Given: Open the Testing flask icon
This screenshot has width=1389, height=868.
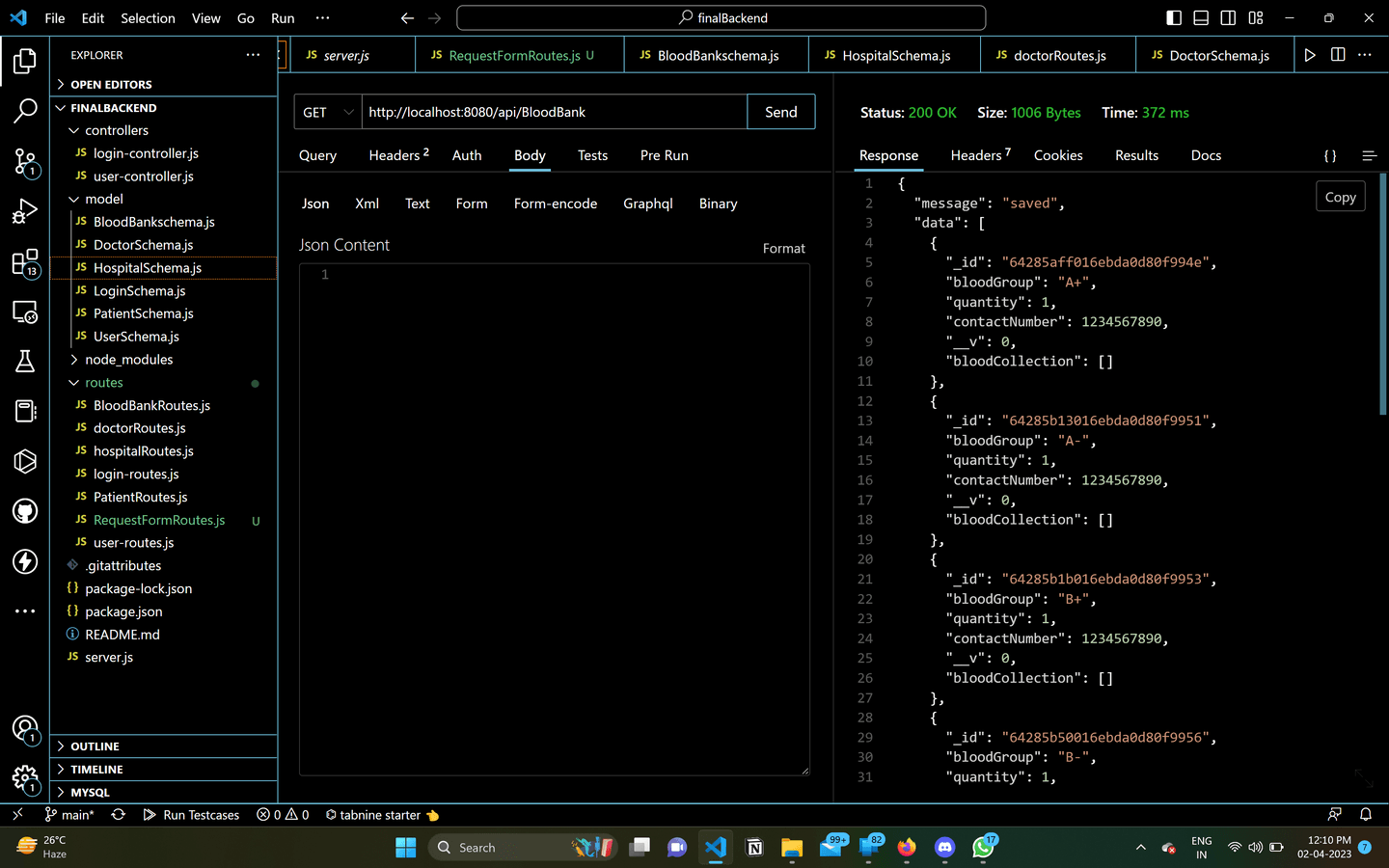Looking at the screenshot, I should point(25,362).
